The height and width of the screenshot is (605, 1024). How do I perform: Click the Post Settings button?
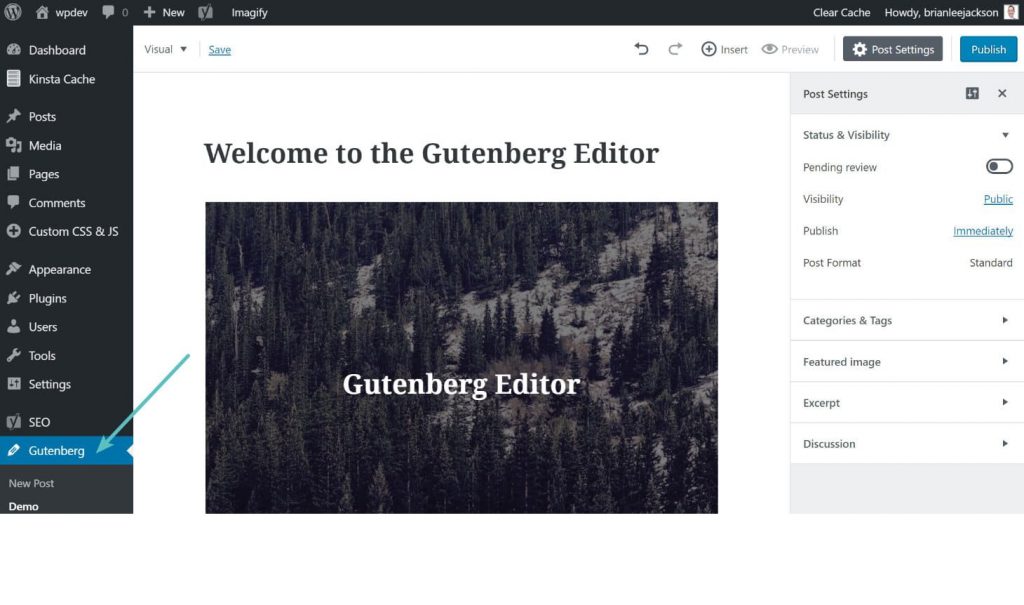(x=893, y=49)
